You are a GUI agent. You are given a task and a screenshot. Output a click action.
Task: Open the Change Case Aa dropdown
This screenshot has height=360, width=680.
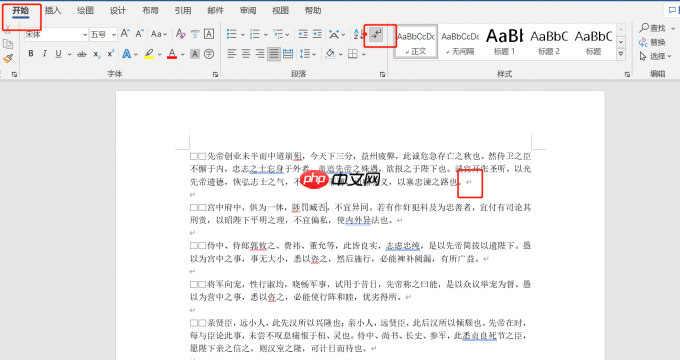click(x=159, y=34)
